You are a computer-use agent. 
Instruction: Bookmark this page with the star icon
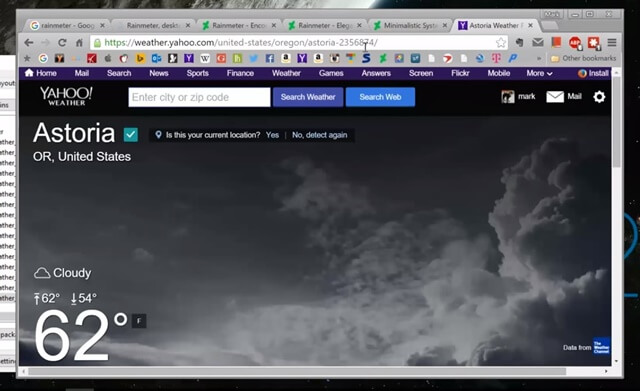(501, 42)
